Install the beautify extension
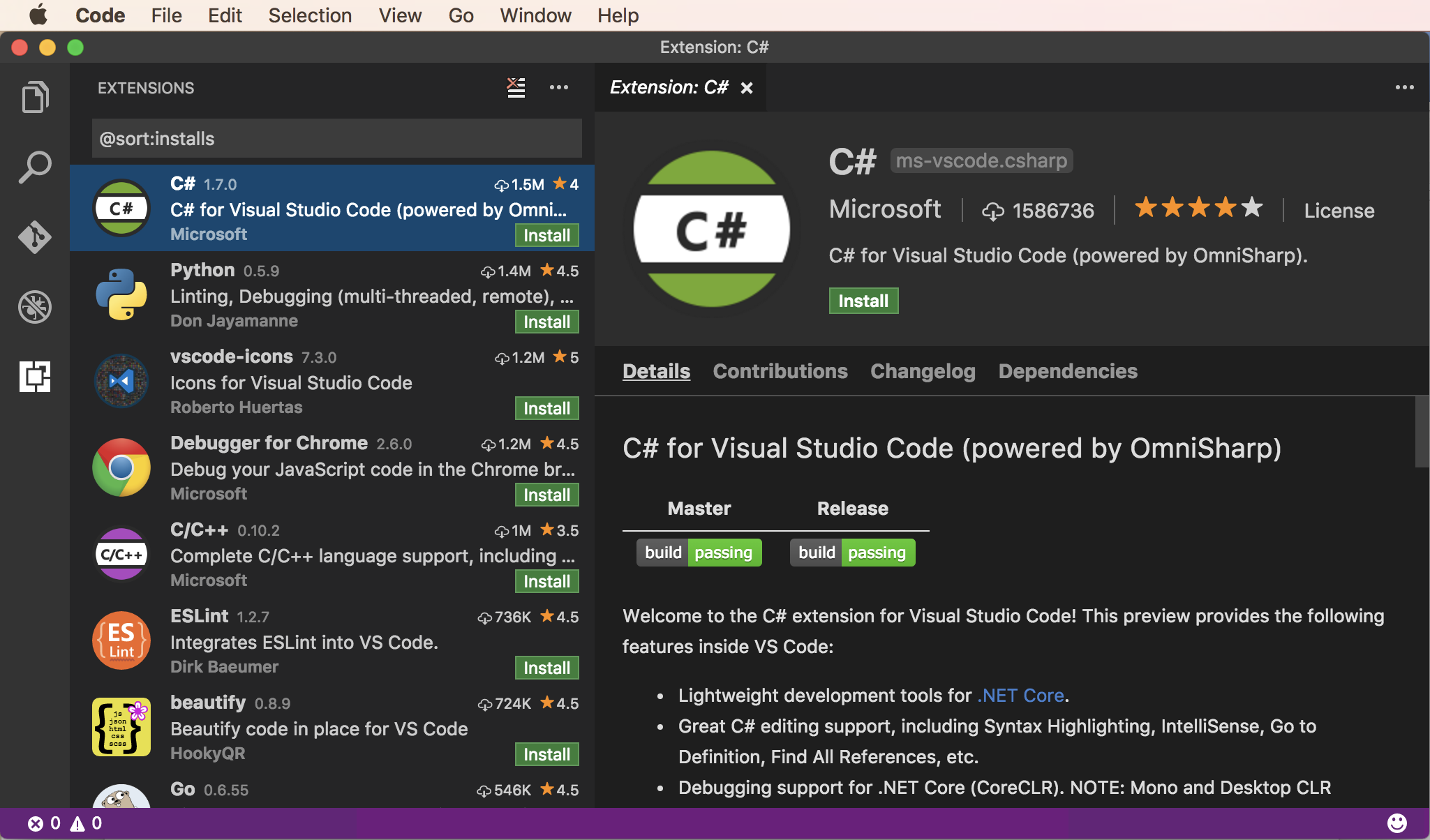The width and height of the screenshot is (1430, 840). (x=547, y=754)
